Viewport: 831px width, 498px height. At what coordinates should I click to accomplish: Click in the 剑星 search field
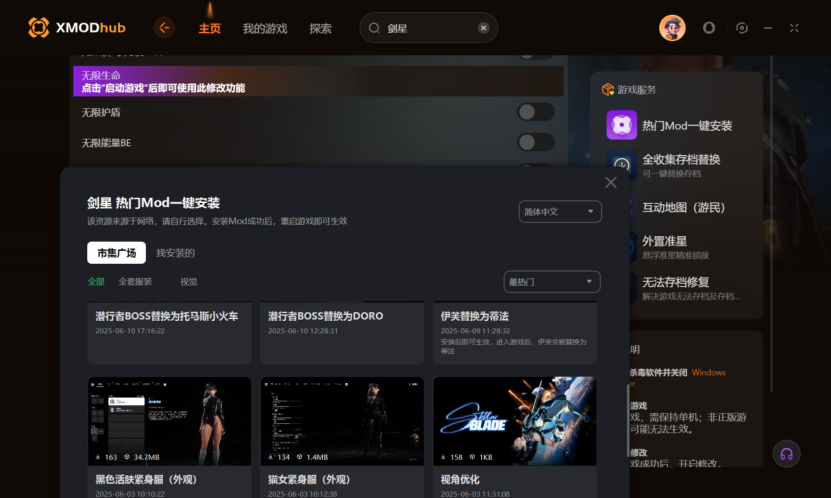[428, 28]
